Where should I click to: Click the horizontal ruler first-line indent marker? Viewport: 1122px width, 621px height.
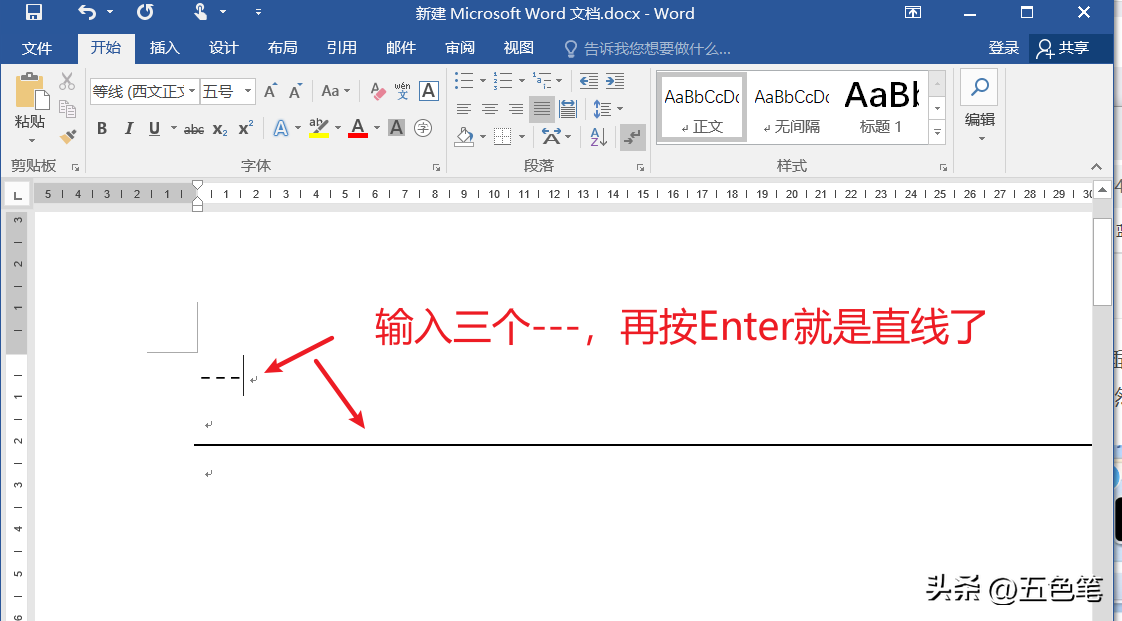[197, 185]
